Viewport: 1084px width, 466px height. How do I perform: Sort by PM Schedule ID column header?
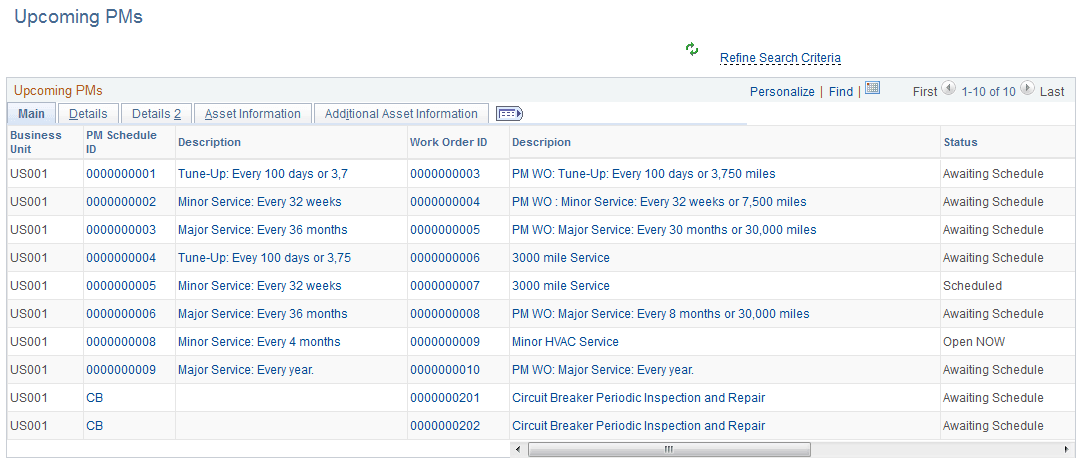(122, 142)
